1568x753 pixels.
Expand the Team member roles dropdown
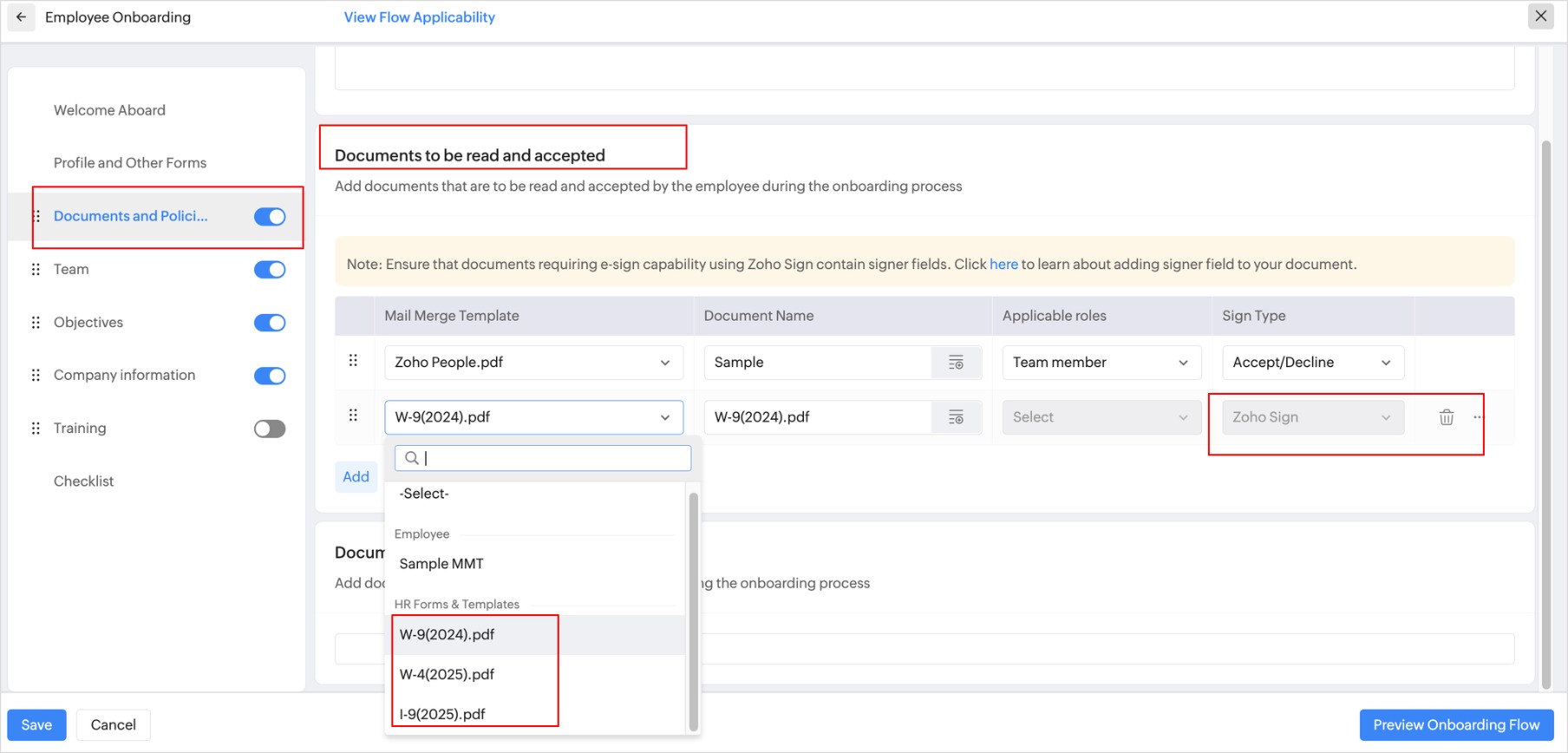(1101, 363)
